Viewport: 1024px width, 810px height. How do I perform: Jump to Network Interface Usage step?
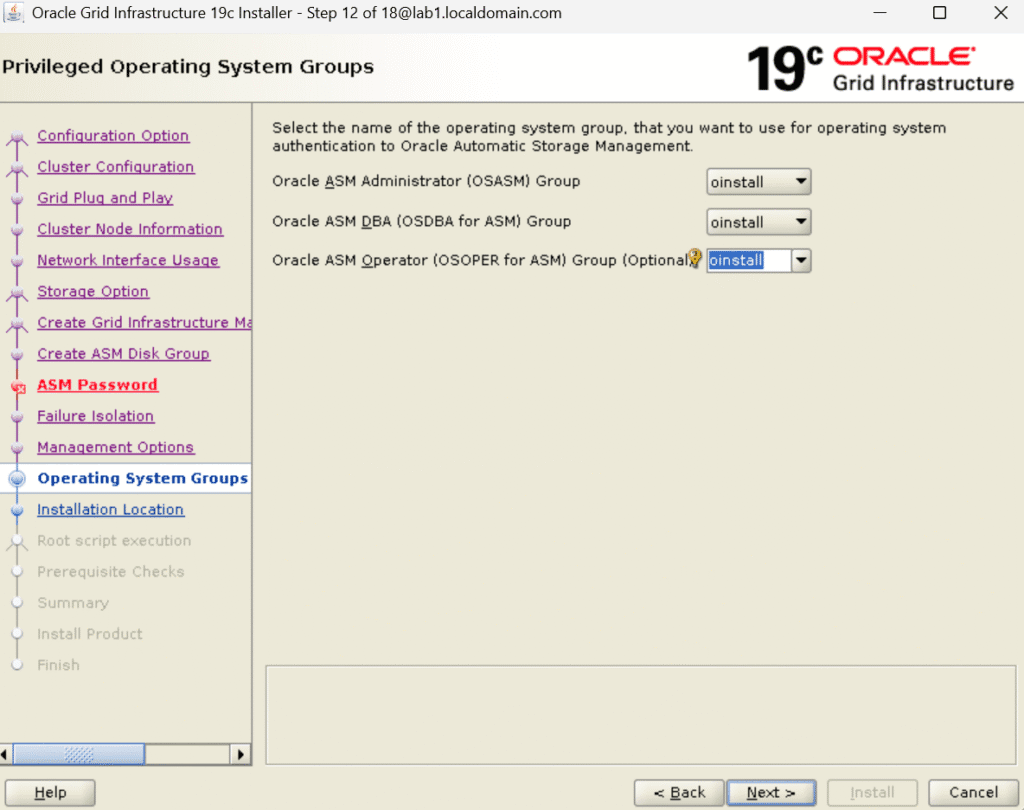(x=128, y=261)
